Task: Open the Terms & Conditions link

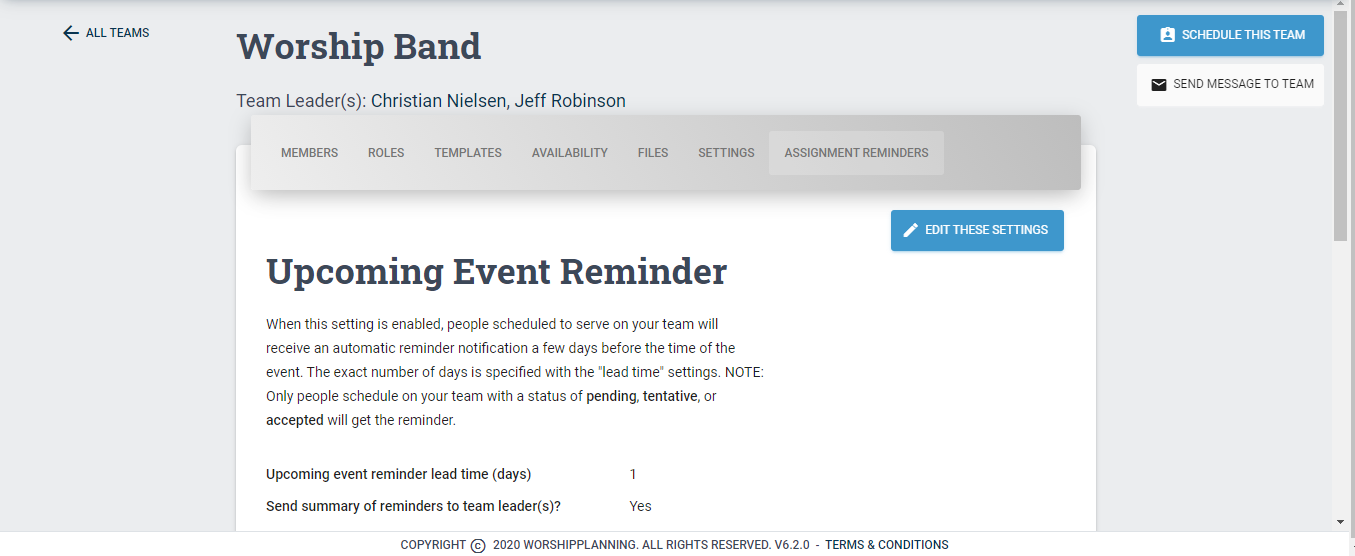Action: 886,546
